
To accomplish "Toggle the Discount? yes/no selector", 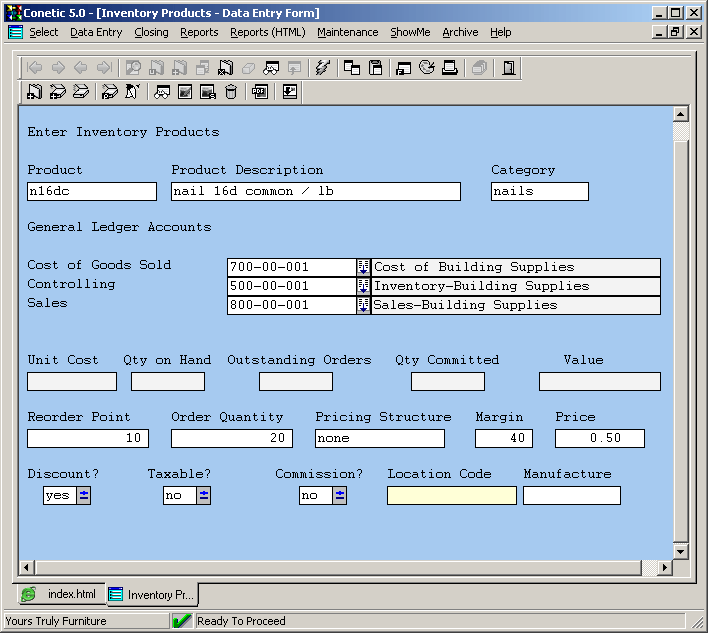I will tap(84, 495).
